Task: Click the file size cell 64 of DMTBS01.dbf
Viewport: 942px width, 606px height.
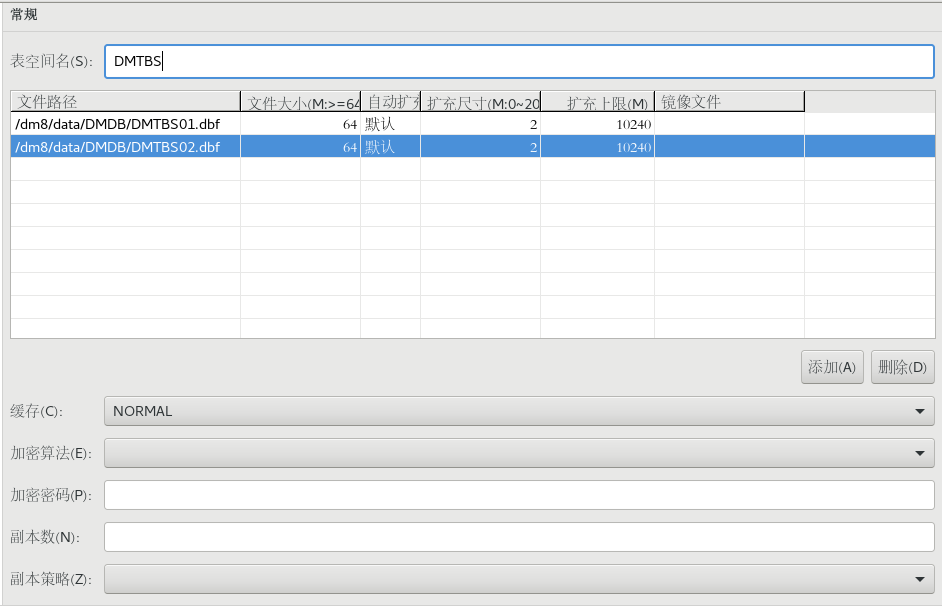Action: click(300, 124)
